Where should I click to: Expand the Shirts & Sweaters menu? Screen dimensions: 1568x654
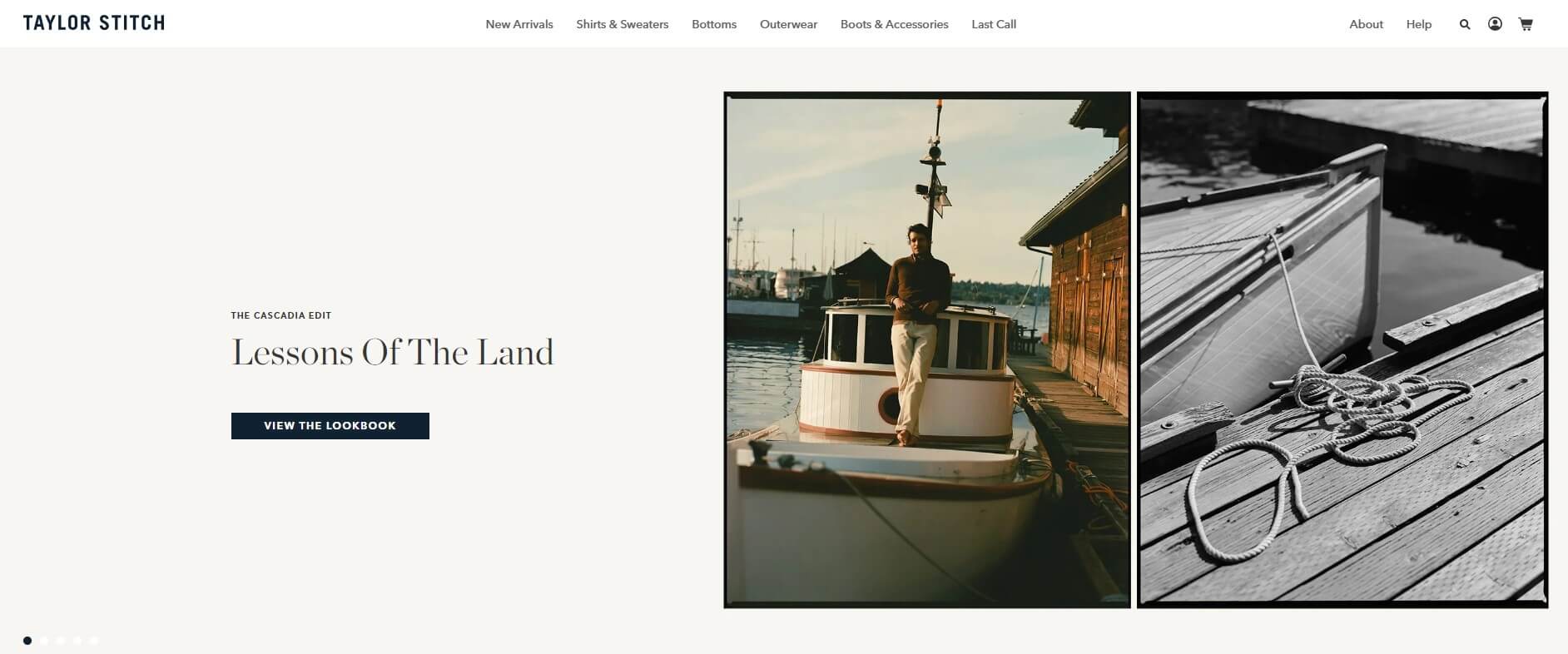tap(623, 24)
